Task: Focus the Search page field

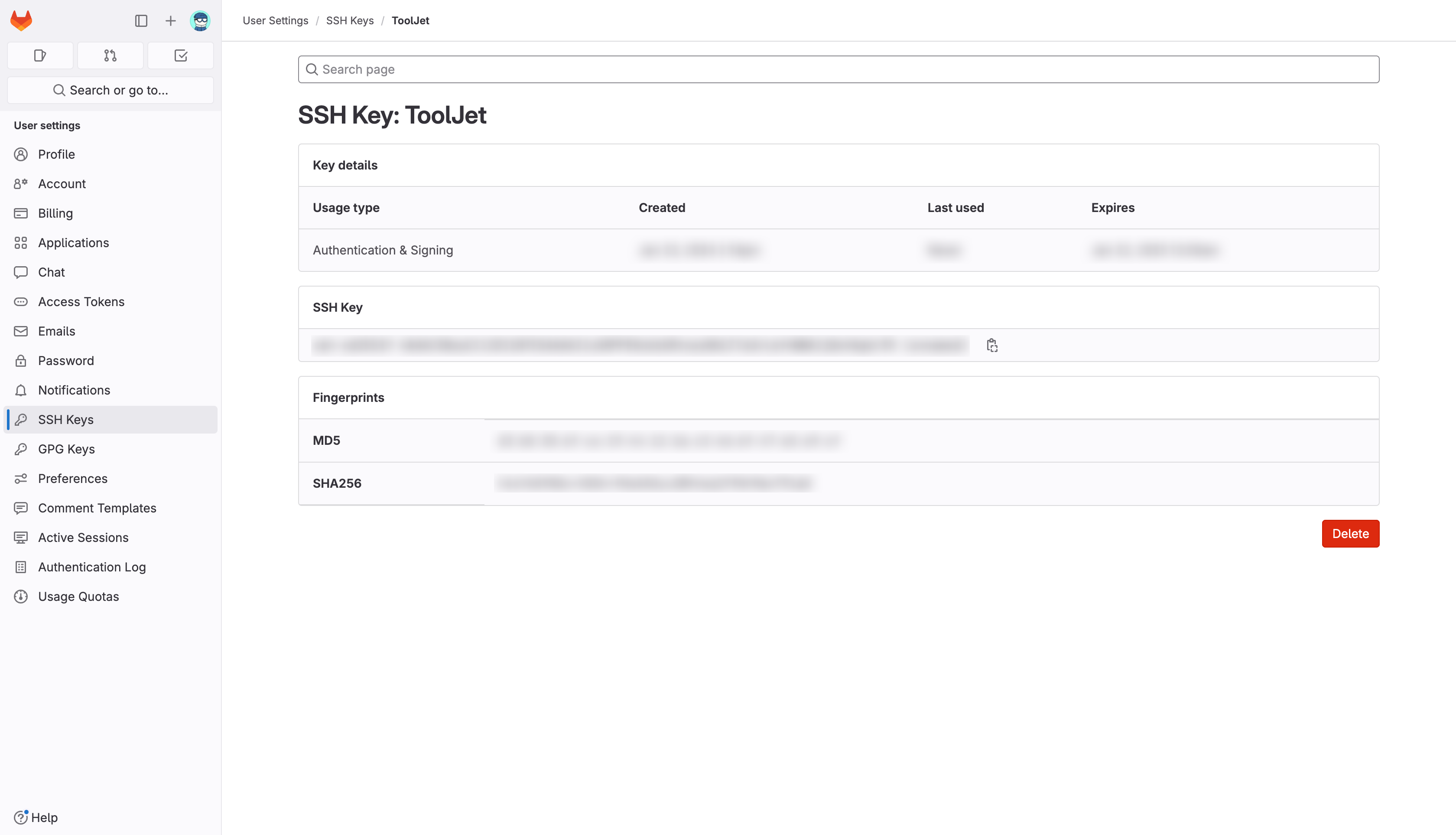Action: 838,69
